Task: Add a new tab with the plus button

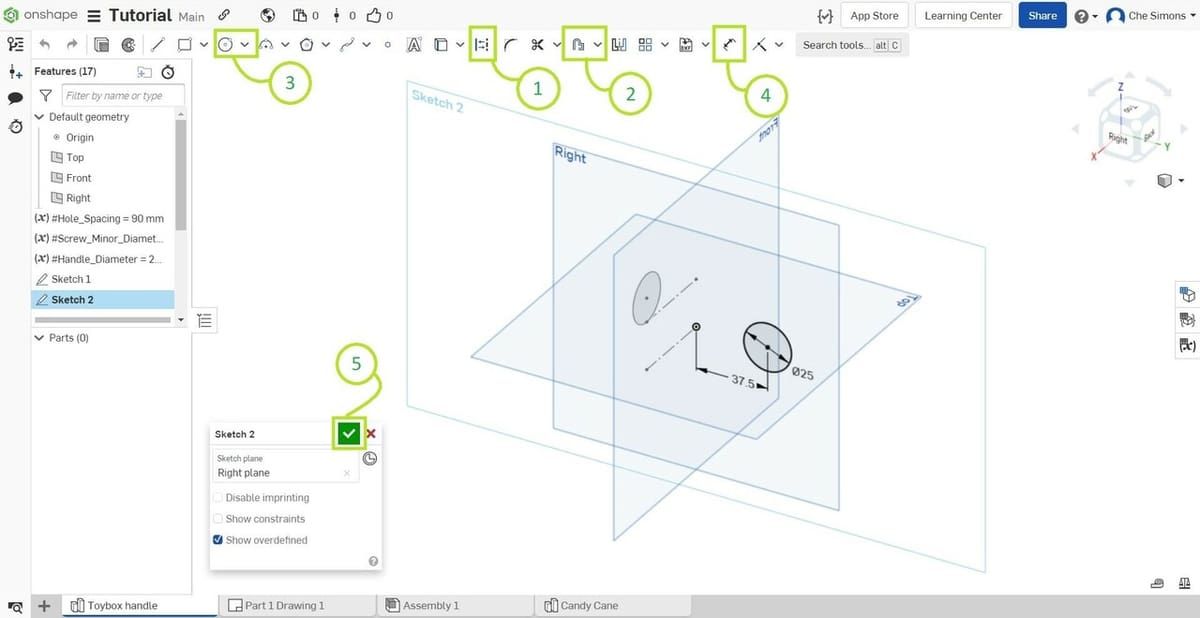Action: 44,606
